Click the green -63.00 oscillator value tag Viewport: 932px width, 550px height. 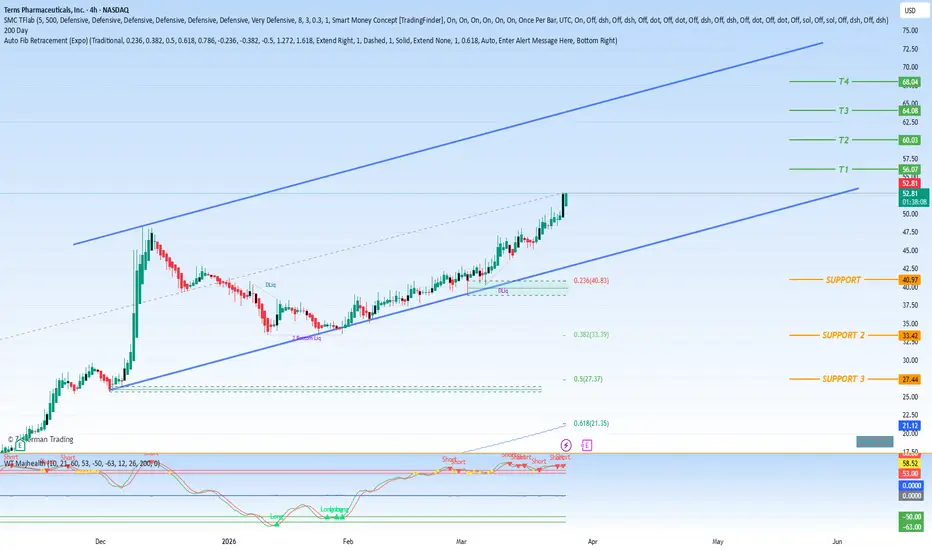[x=912, y=527]
